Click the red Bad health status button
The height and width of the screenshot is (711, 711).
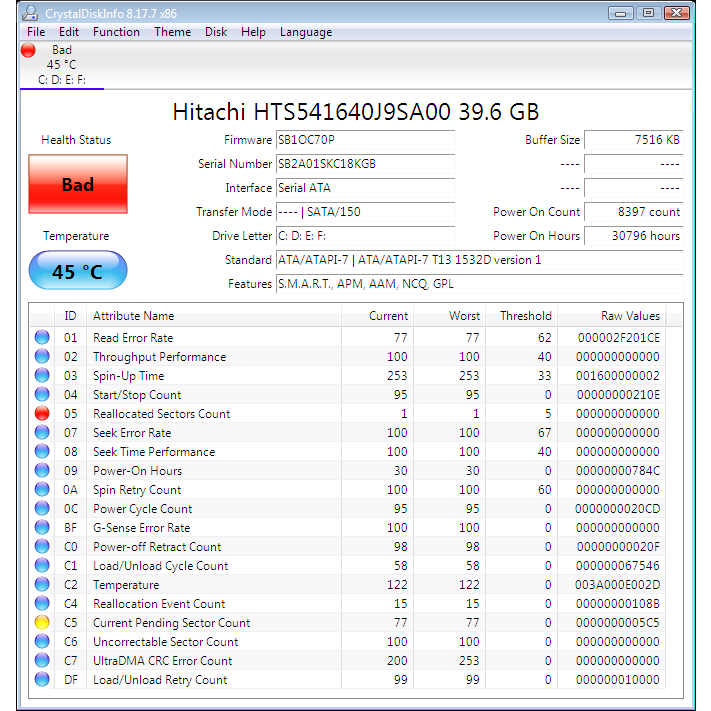(x=78, y=184)
